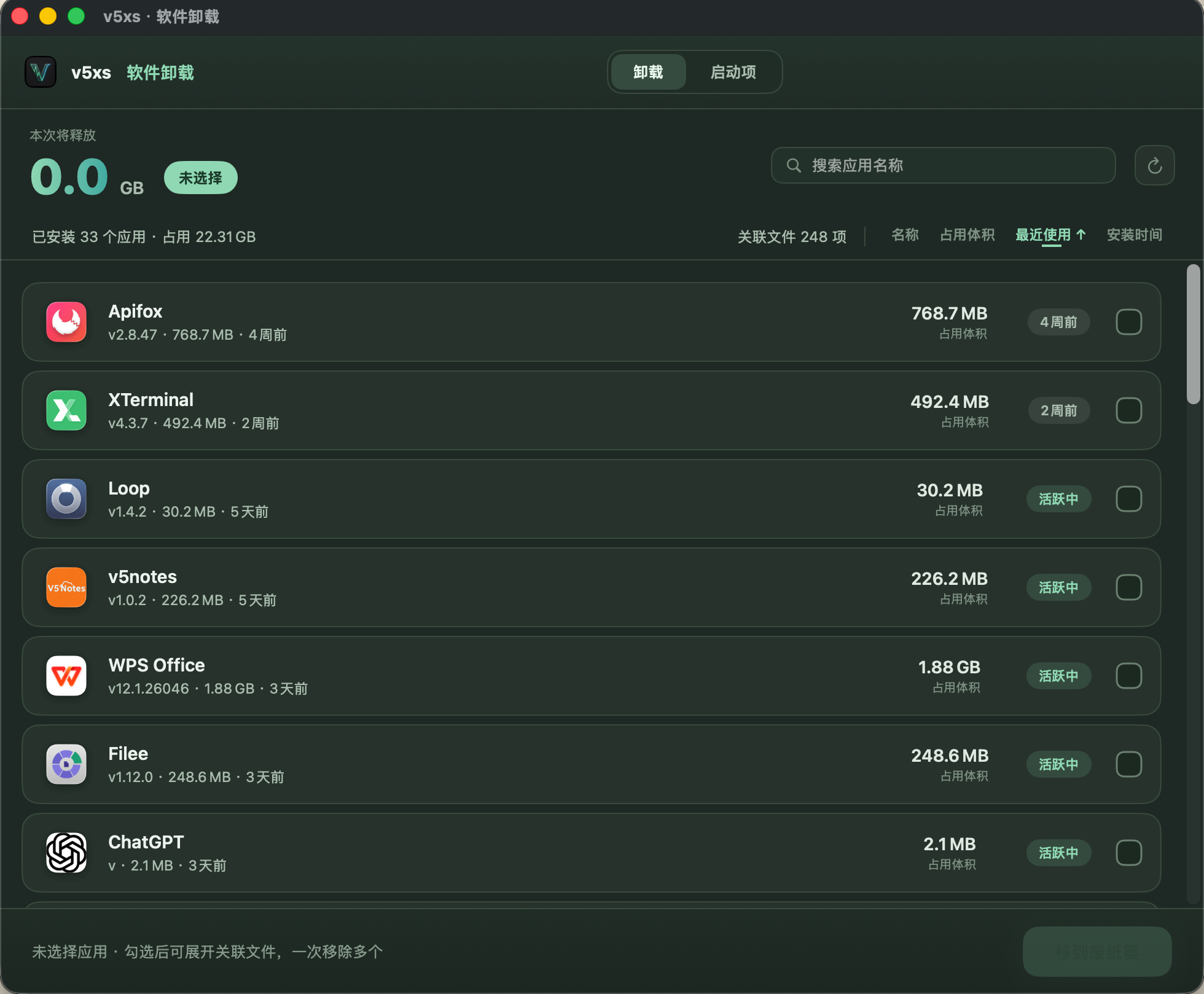Click the v5notes app icon
Screen dimensions: 1204x994
click(x=66, y=587)
